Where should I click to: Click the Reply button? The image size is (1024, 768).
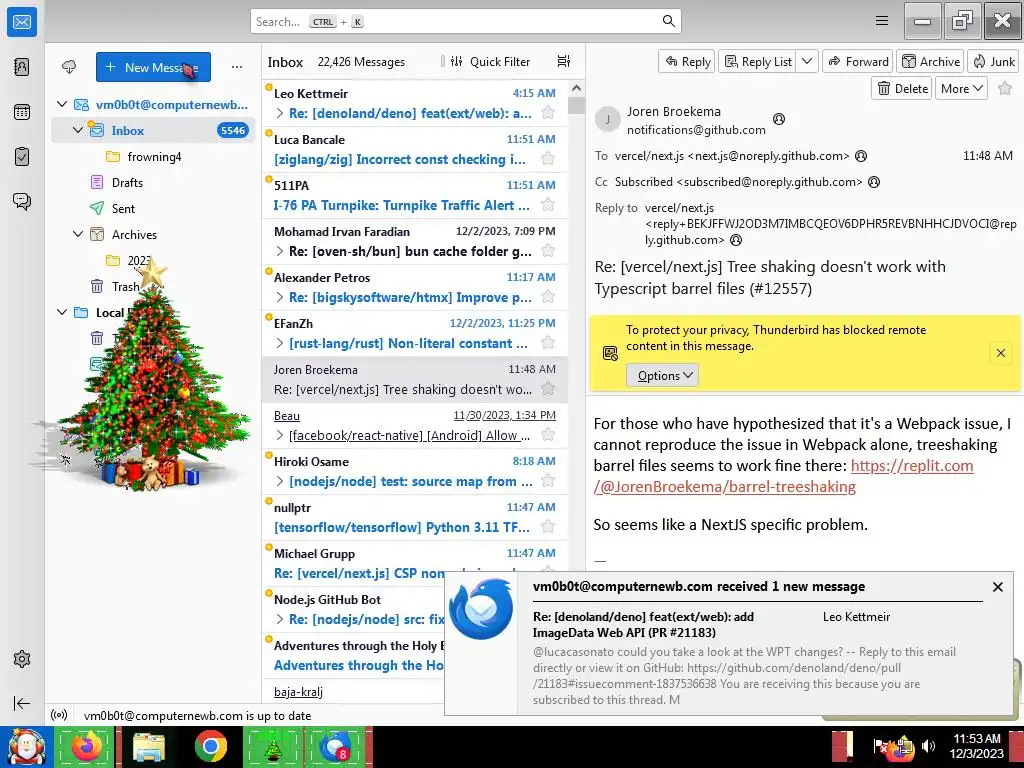[x=686, y=61]
